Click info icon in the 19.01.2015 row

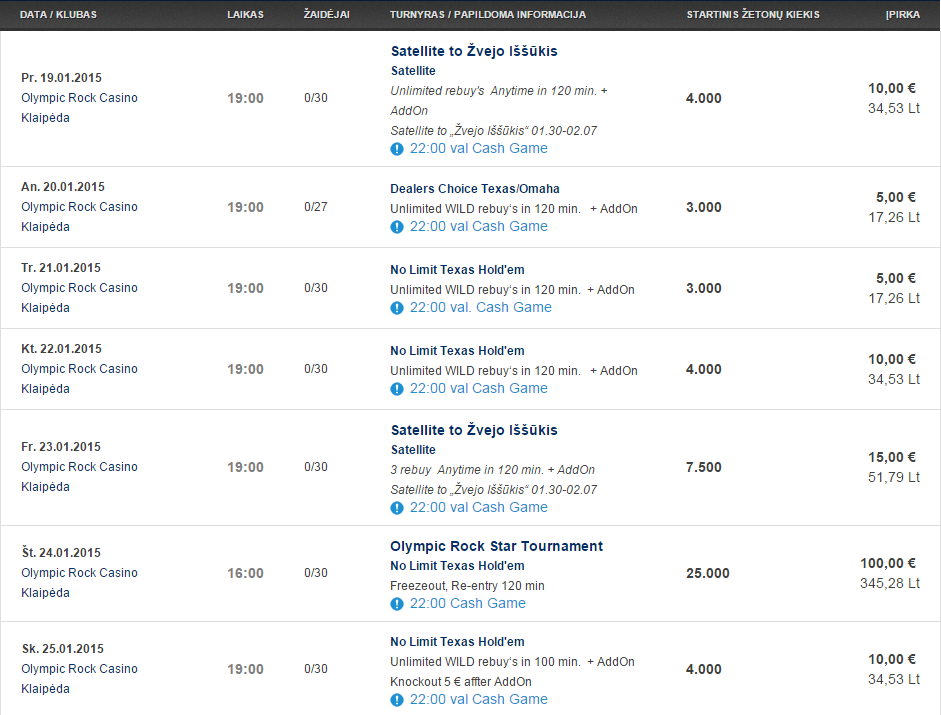(397, 149)
